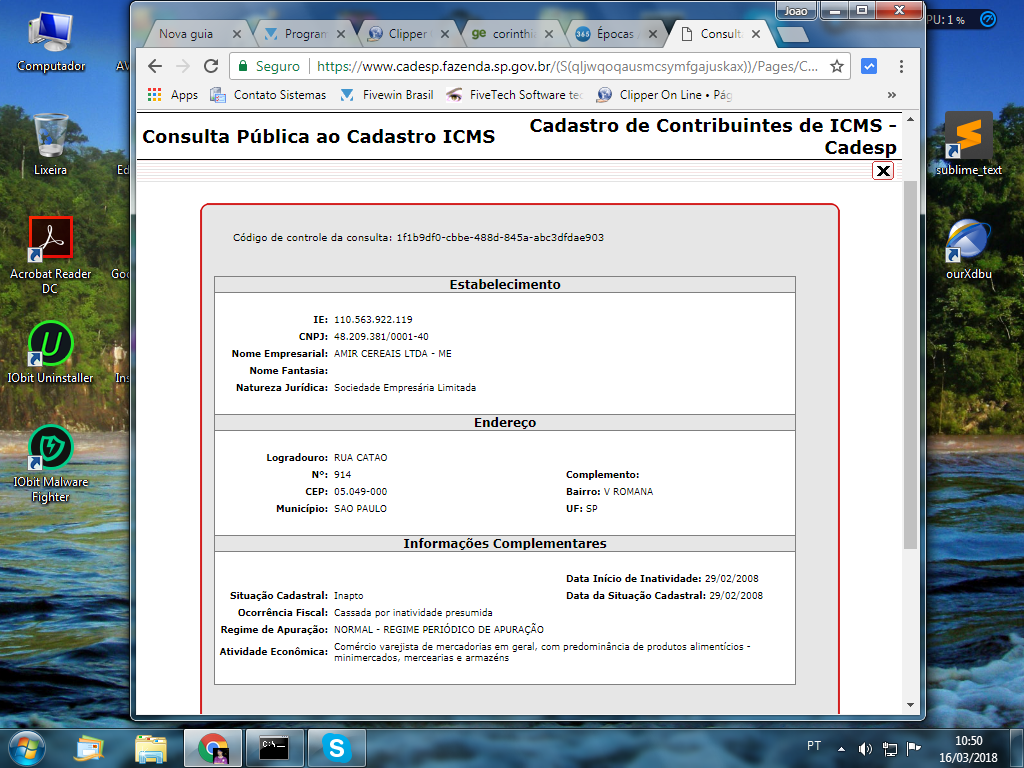Open the Computador desktop icon
This screenshot has height=768, width=1024.
point(51,42)
